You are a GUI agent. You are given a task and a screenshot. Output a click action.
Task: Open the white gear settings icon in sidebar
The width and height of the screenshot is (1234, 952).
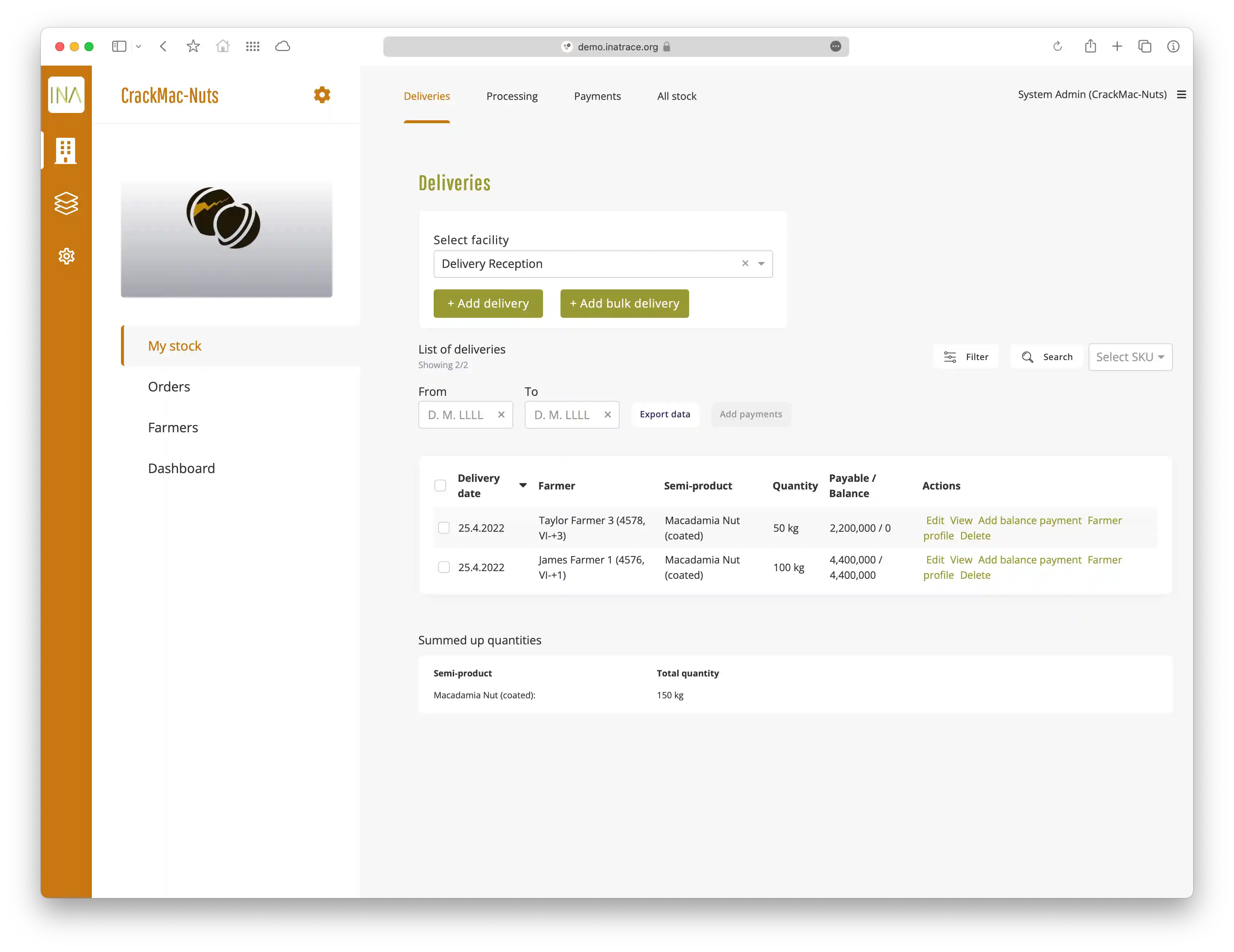(66, 256)
